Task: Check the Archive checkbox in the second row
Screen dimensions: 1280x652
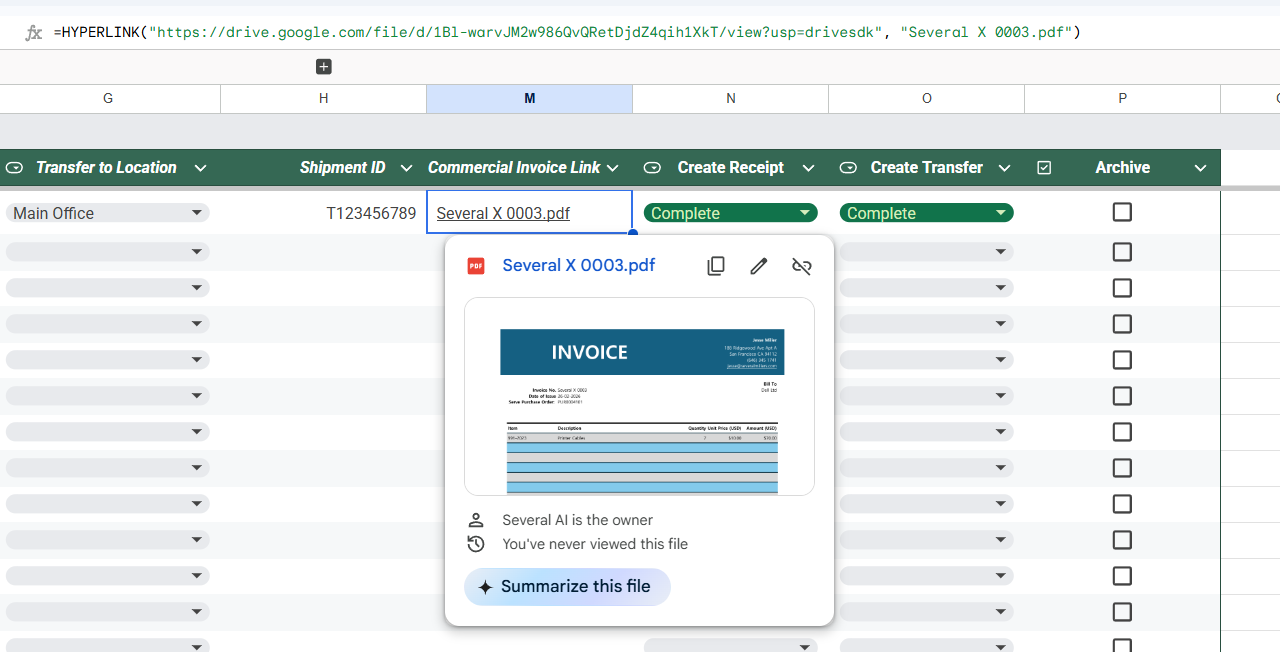Action: pos(1122,252)
